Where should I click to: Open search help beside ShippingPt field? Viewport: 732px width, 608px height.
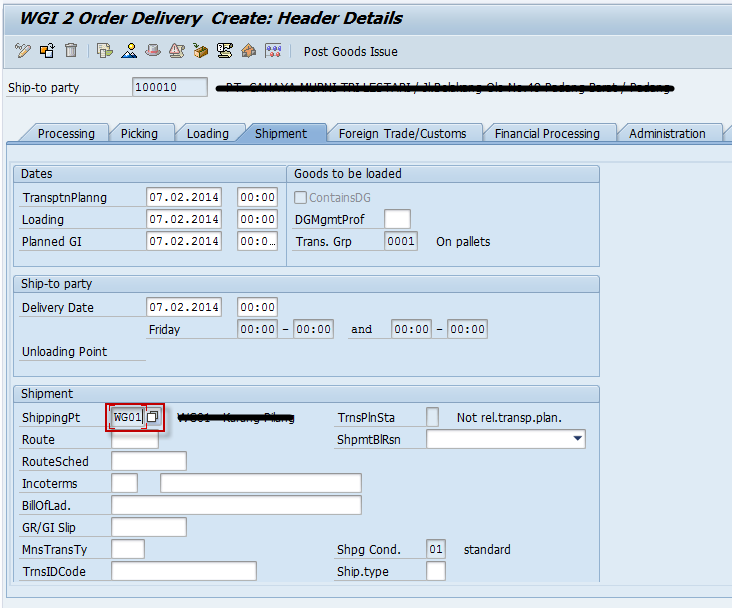coord(153,417)
